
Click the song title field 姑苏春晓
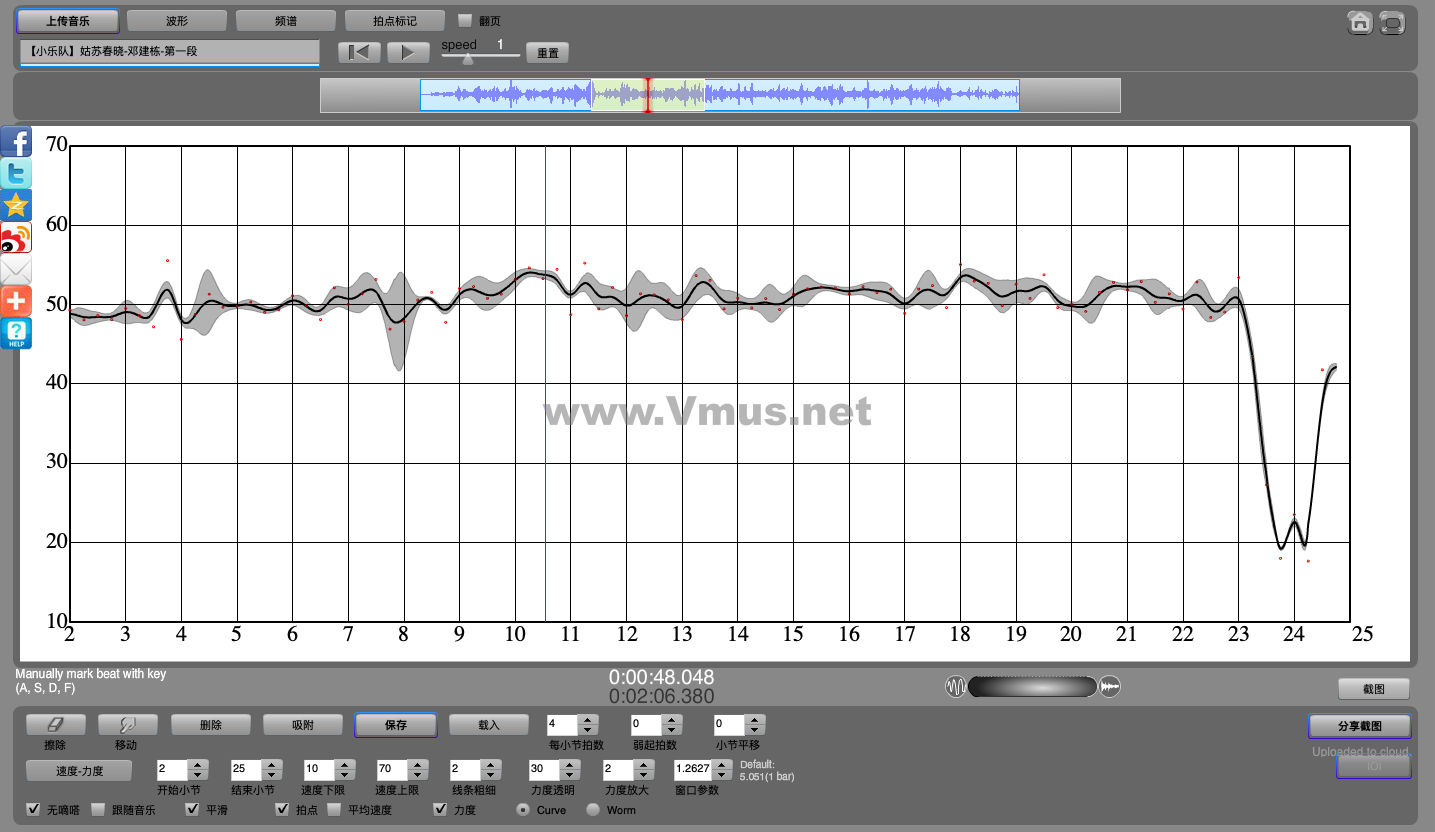pyautogui.click(x=169, y=51)
